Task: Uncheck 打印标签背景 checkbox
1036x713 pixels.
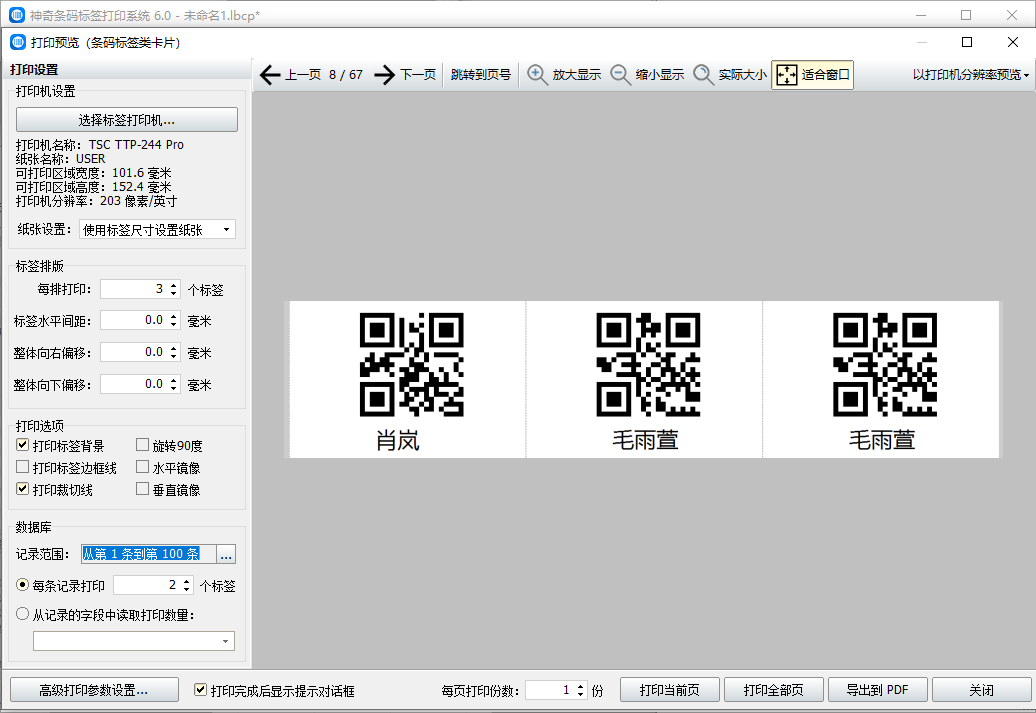Action: point(22,445)
